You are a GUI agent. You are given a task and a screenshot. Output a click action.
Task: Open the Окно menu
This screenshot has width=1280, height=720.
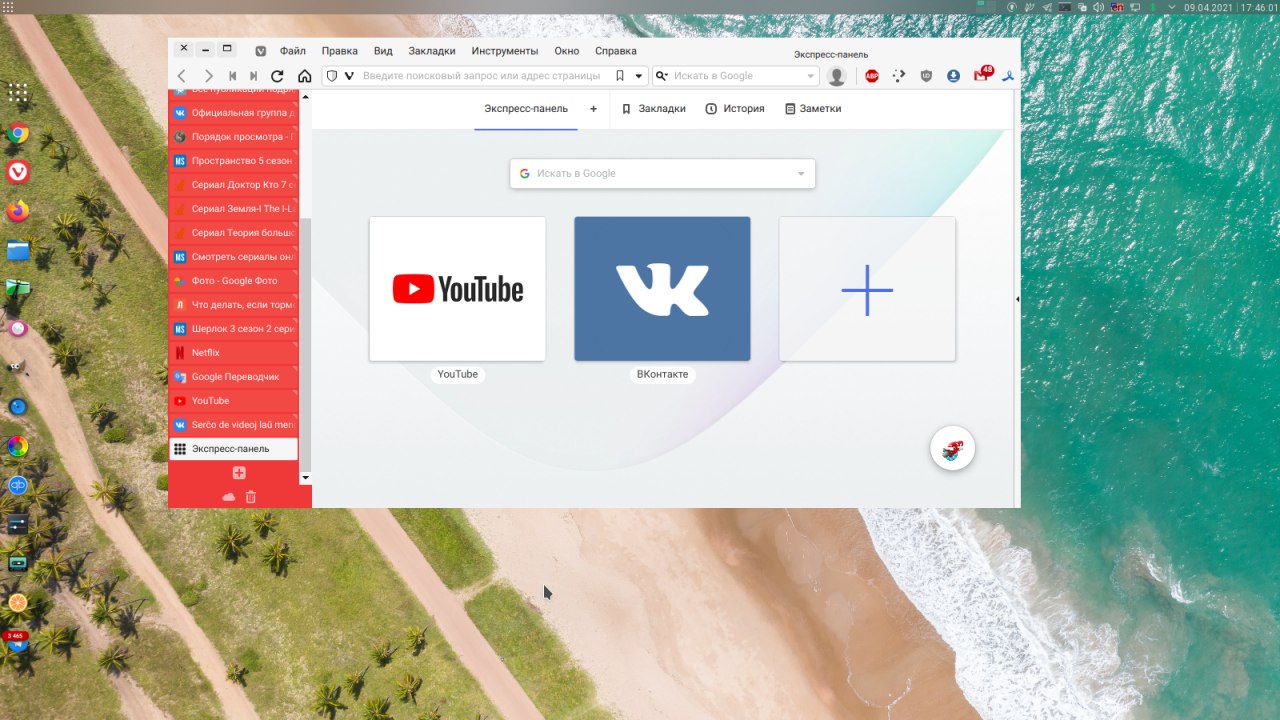click(567, 51)
